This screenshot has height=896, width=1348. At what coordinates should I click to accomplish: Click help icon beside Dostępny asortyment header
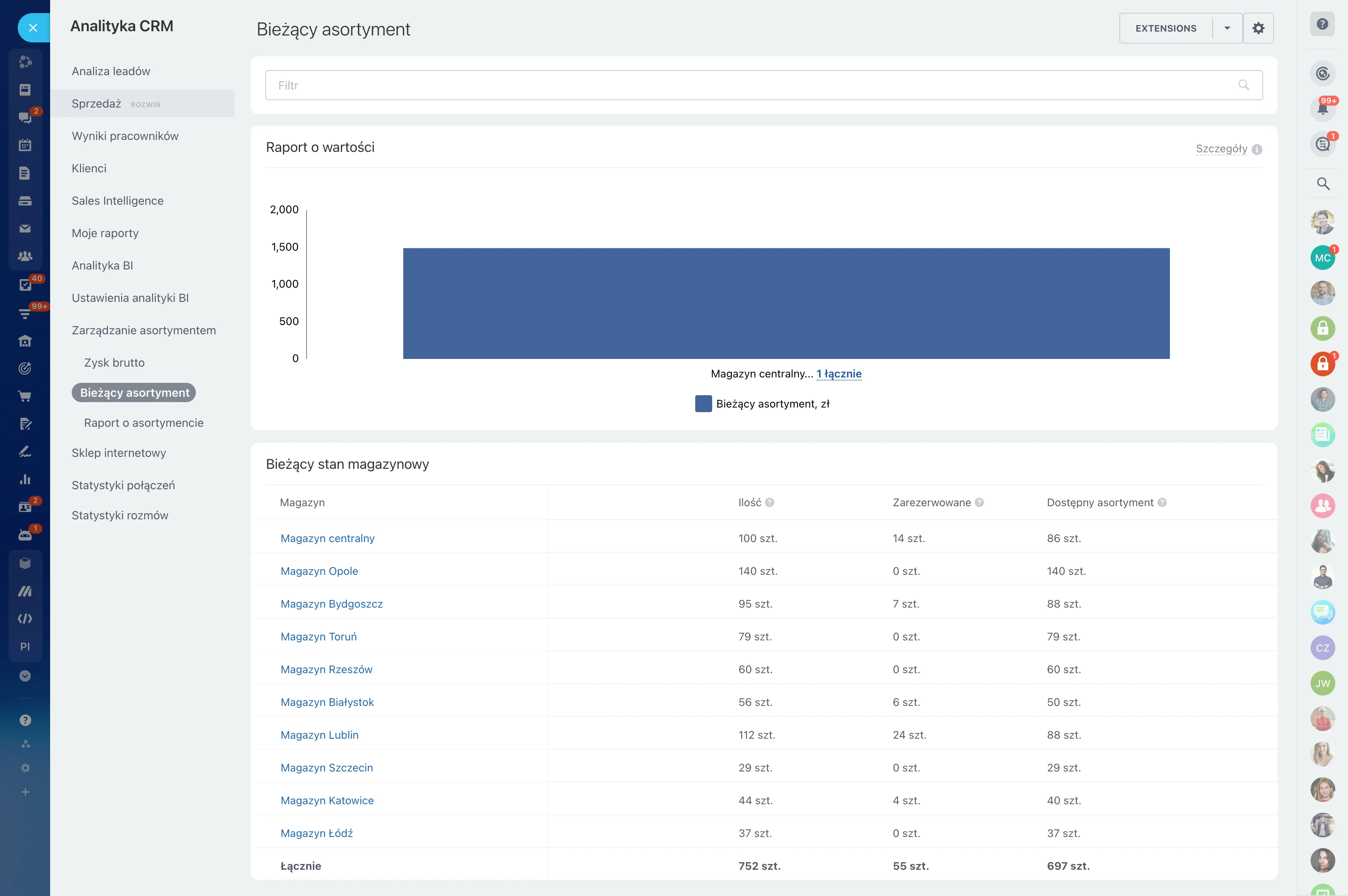1162,502
